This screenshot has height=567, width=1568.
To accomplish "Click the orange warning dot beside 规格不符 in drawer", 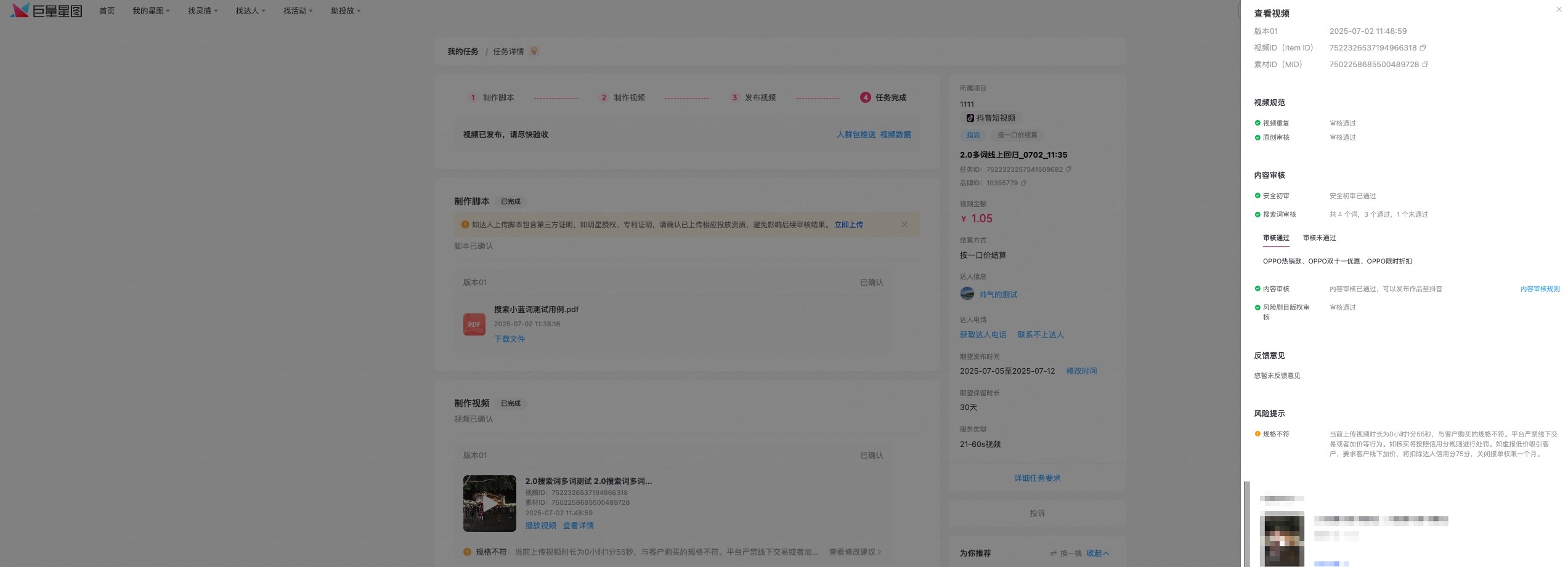I will pyautogui.click(x=1257, y=434).
